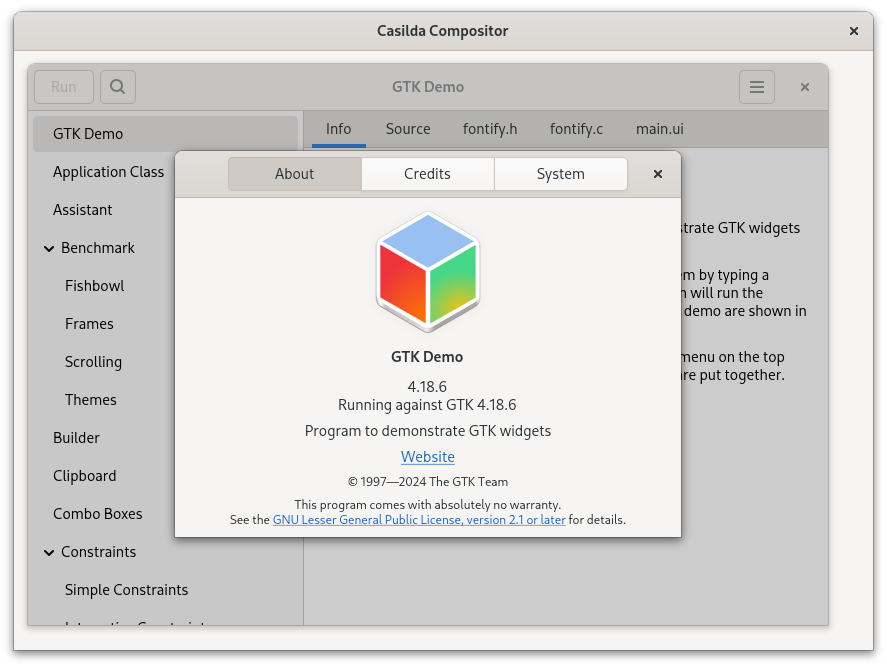The image size is (887, 667).
Task: Click the GTK Demo cube logo
Action: (x=428, y=272)
